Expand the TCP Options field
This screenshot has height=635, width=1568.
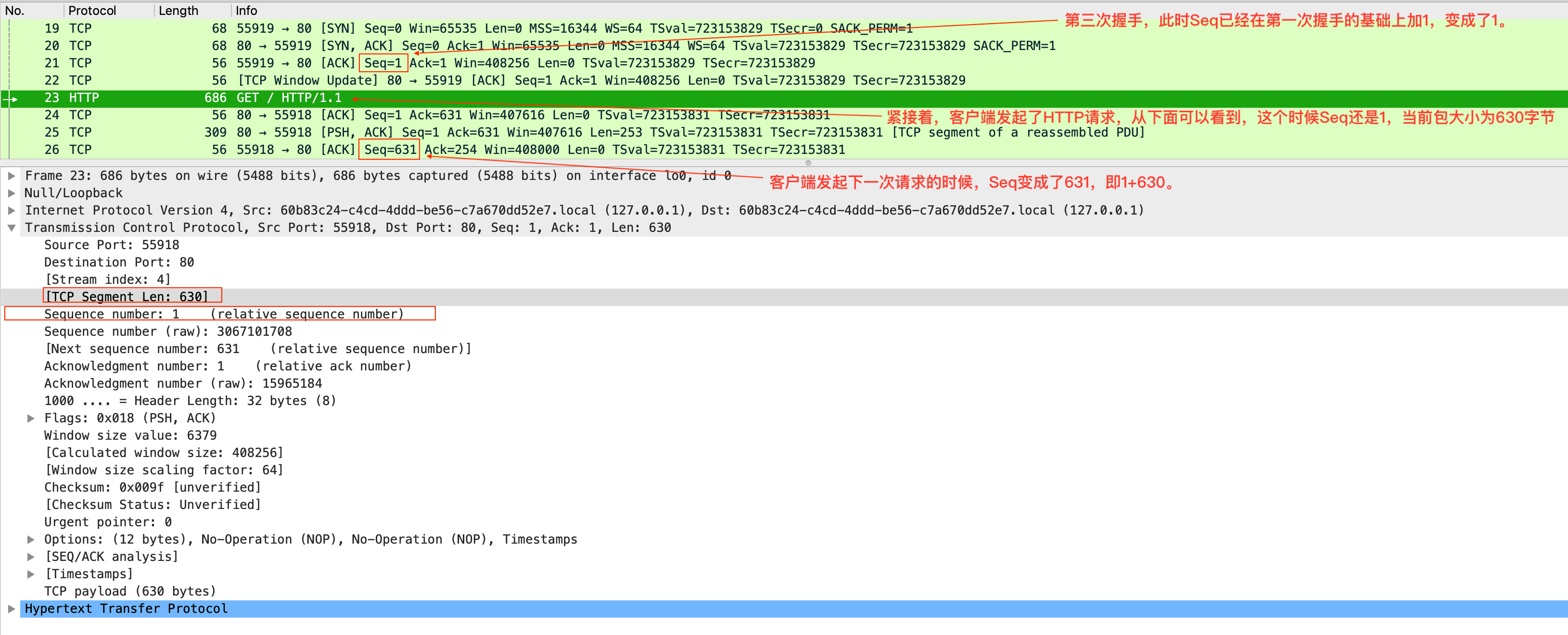tap(30, 539)
